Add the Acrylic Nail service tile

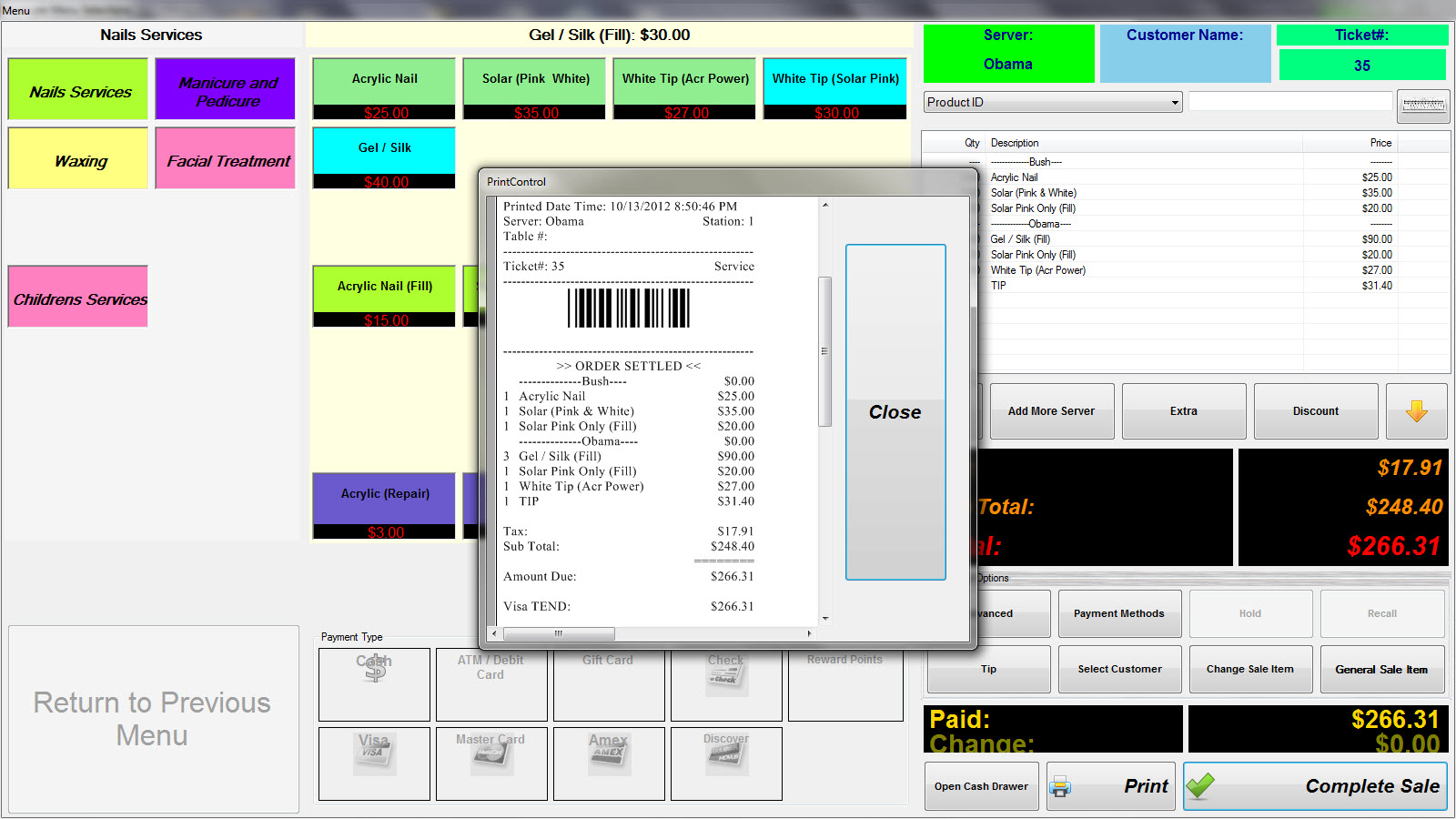click(384, 88)
